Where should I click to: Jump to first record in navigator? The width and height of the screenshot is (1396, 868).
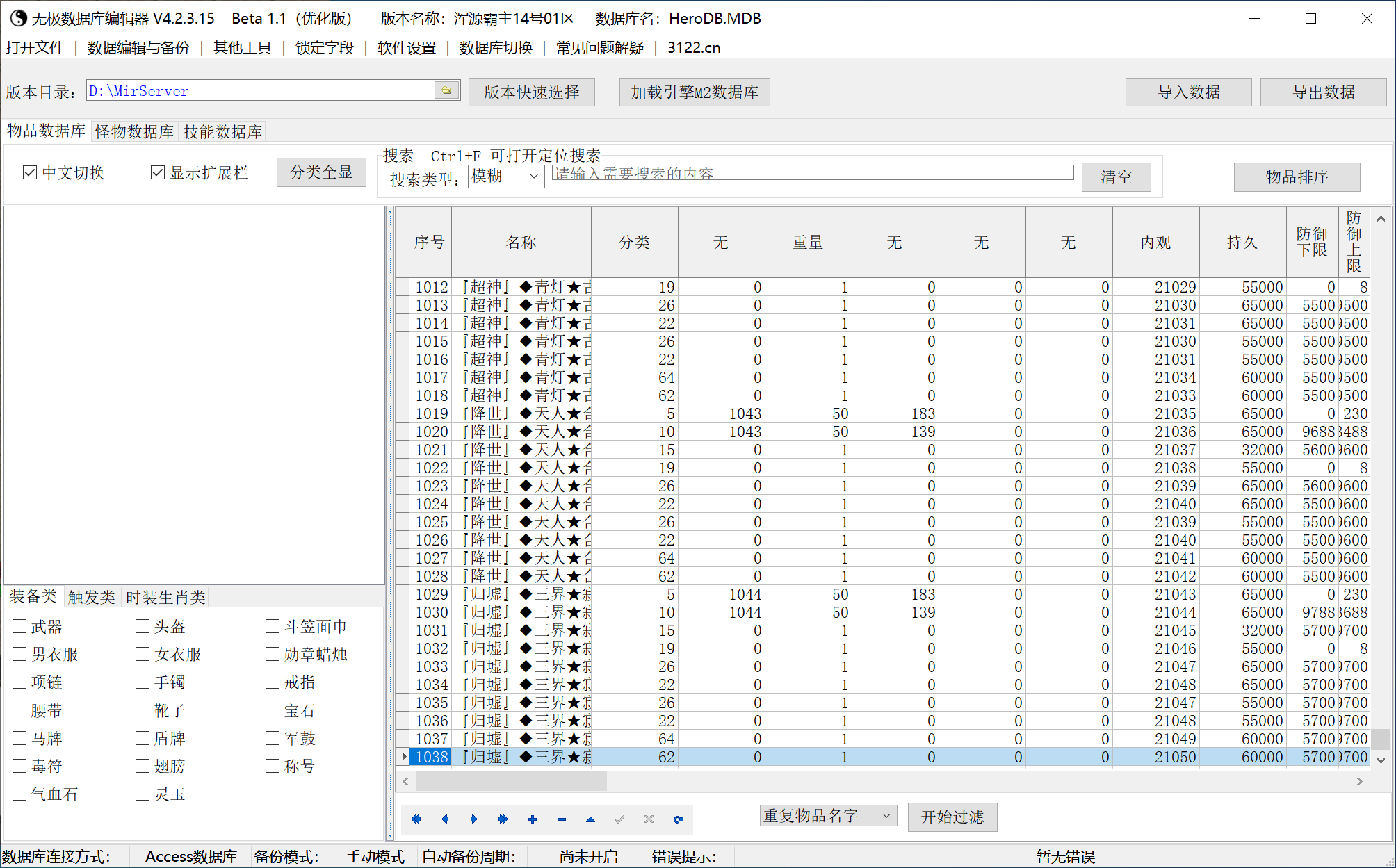(x=416, y=819)
